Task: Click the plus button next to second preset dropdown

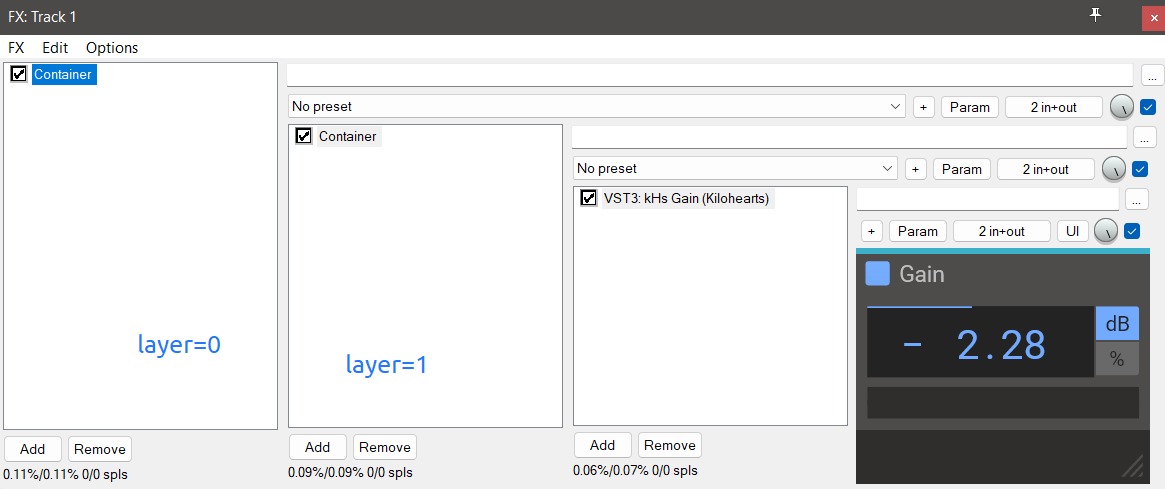Action: pos(915,169)
